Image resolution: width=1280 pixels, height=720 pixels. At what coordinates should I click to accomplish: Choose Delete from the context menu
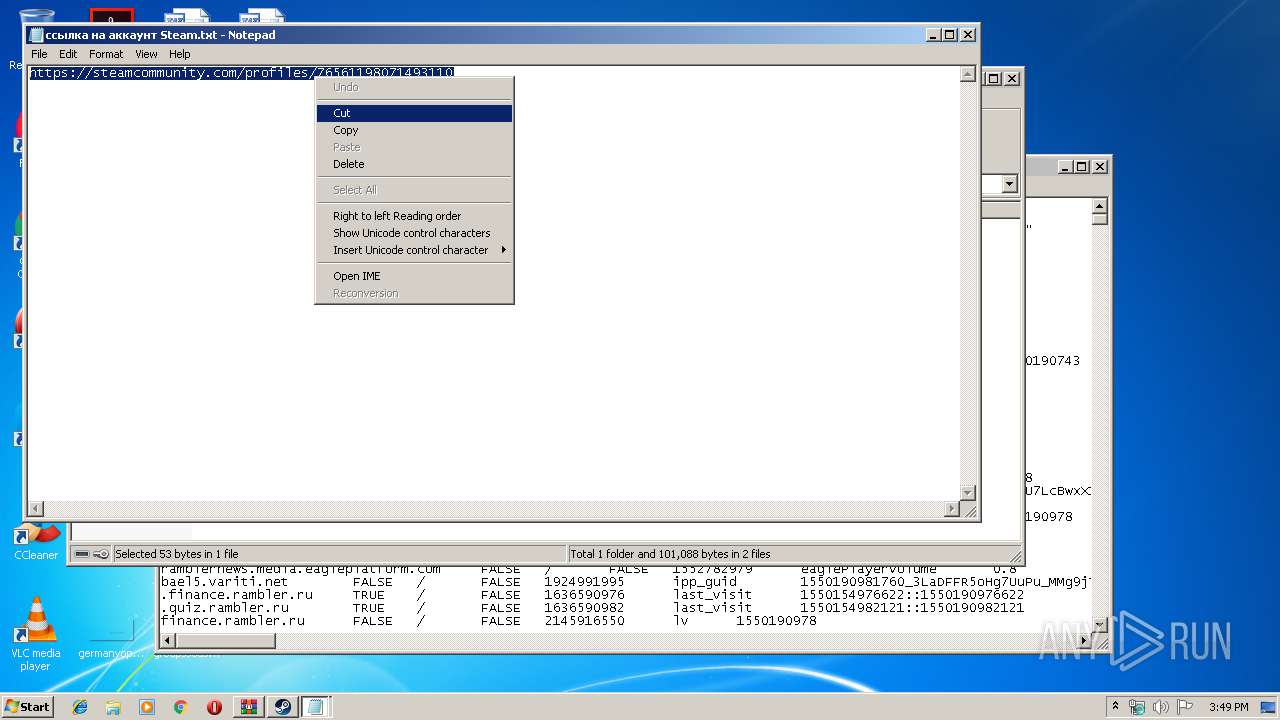tap(414, 164)
